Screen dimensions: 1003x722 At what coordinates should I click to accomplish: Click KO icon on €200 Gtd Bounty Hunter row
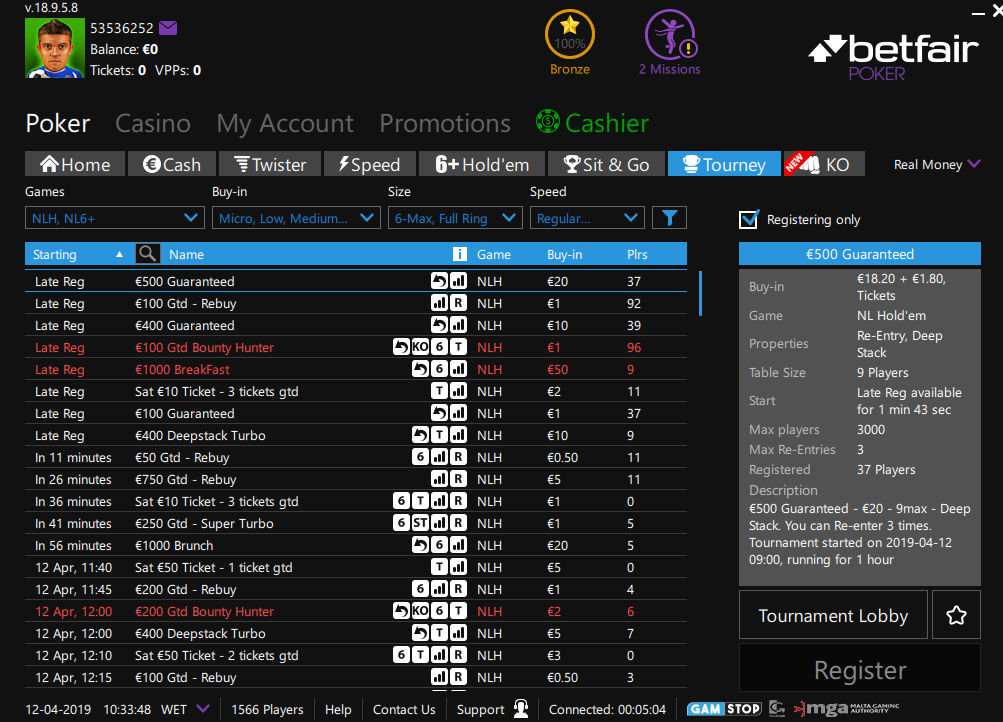(420, 611)
